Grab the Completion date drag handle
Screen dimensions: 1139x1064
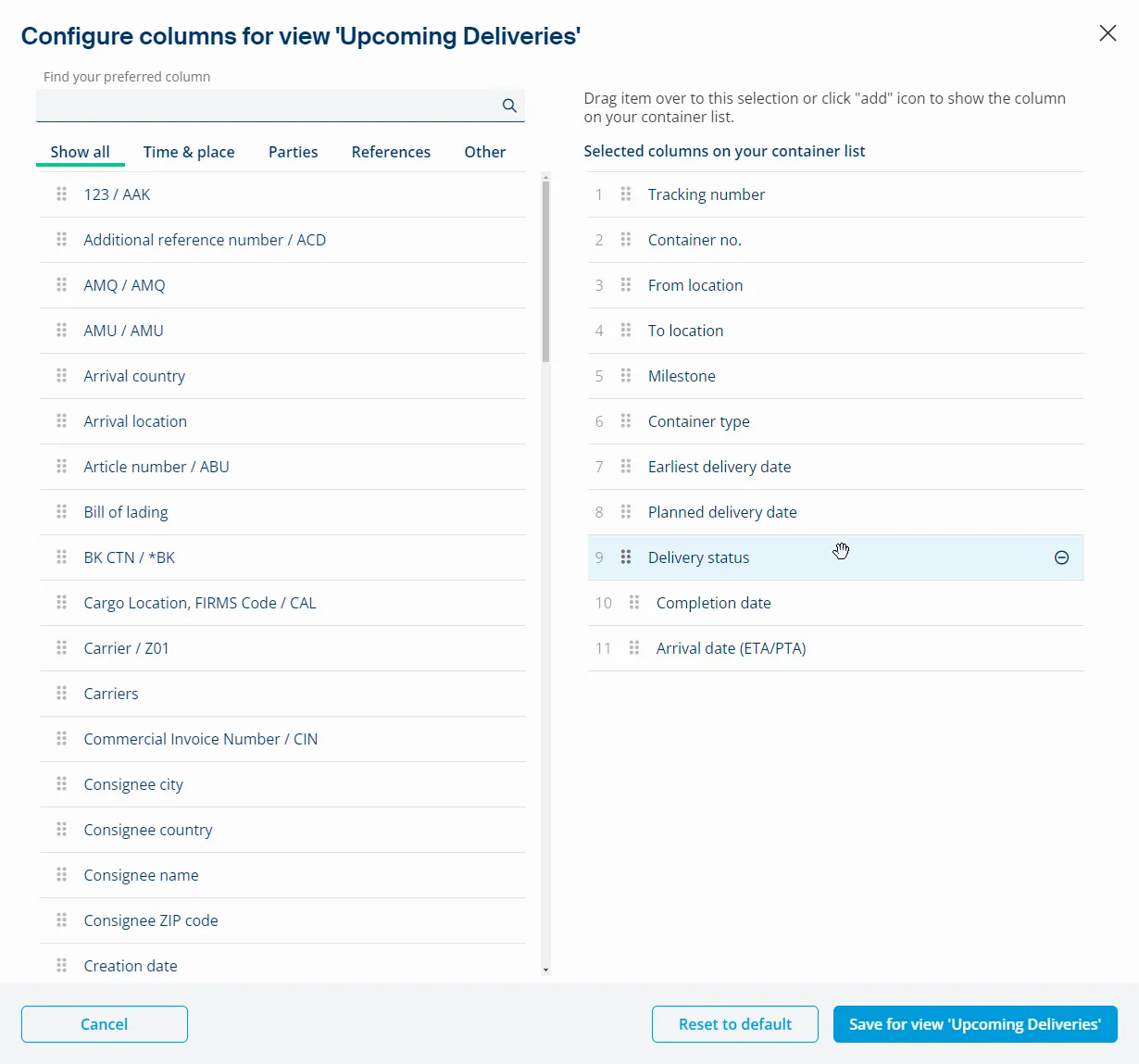tap(634, 603)
